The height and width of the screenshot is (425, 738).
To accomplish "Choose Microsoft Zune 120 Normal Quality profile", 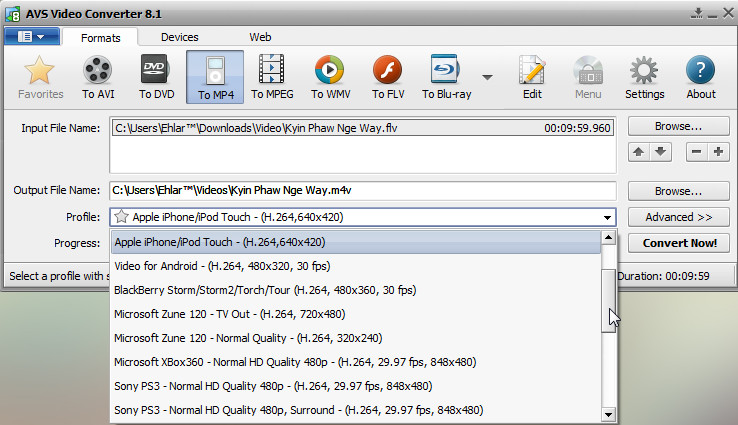I will pyautogui.click(x=356, y=338).
